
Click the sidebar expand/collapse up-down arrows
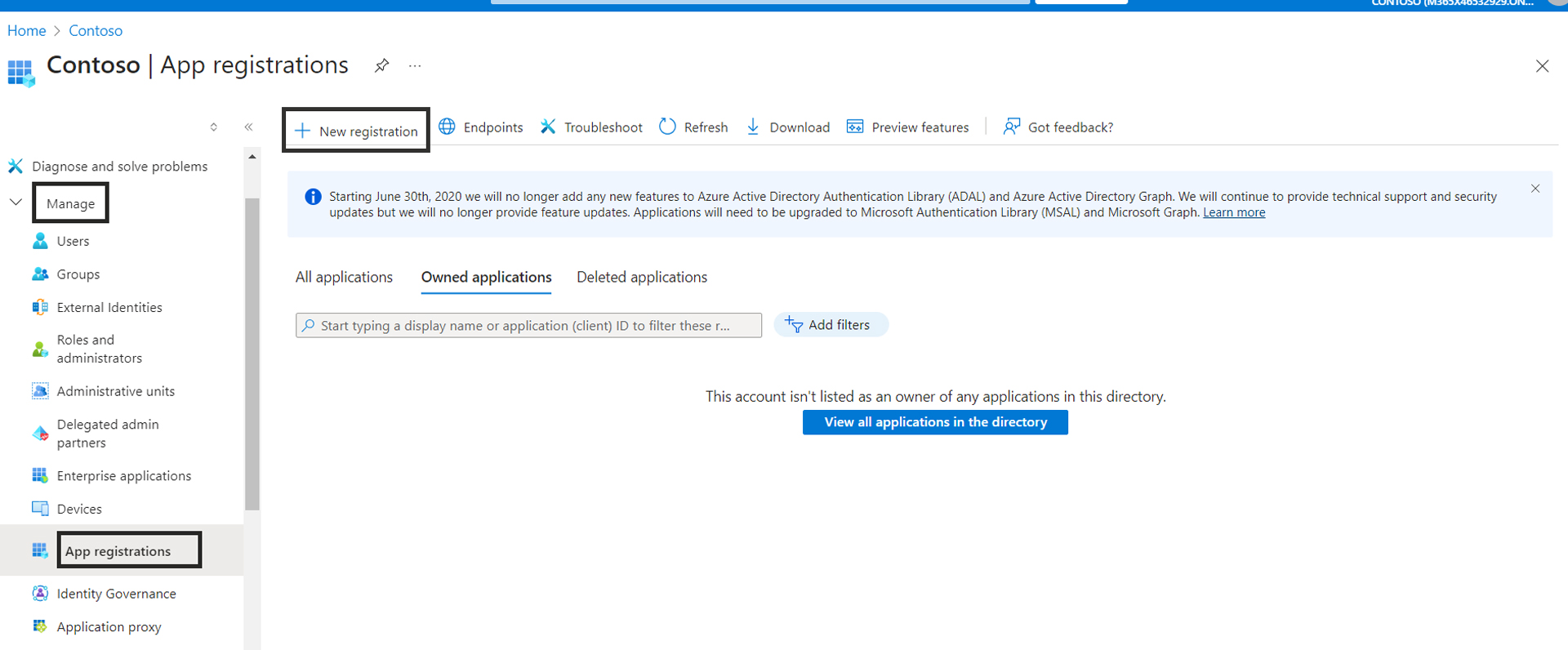(x=213, y=127)
